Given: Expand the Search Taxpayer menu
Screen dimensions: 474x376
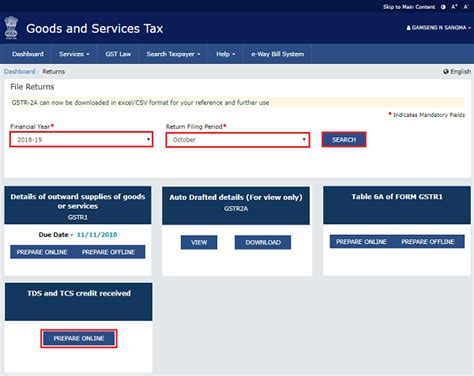Looking at the screenshot, I should coord(173,54).
